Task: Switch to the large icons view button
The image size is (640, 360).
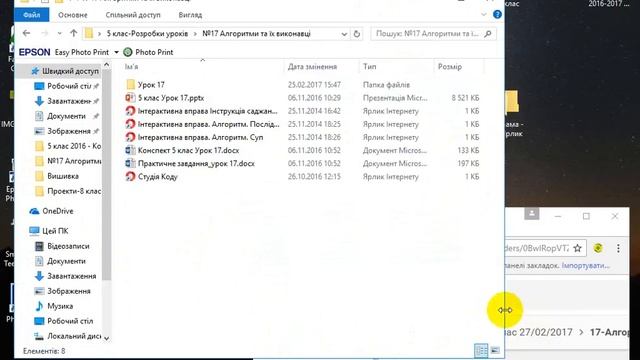Action: (x=495, y=350)
